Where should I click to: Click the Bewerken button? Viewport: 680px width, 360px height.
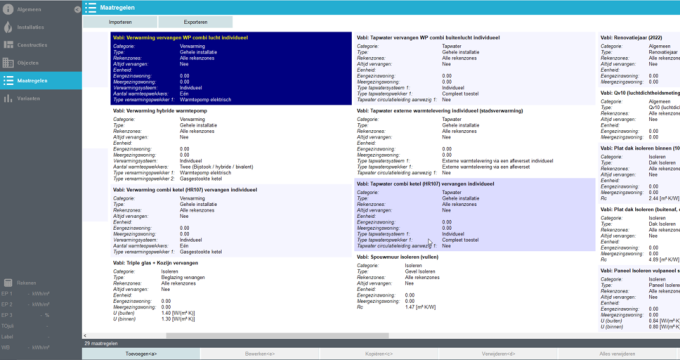(260, 354)
